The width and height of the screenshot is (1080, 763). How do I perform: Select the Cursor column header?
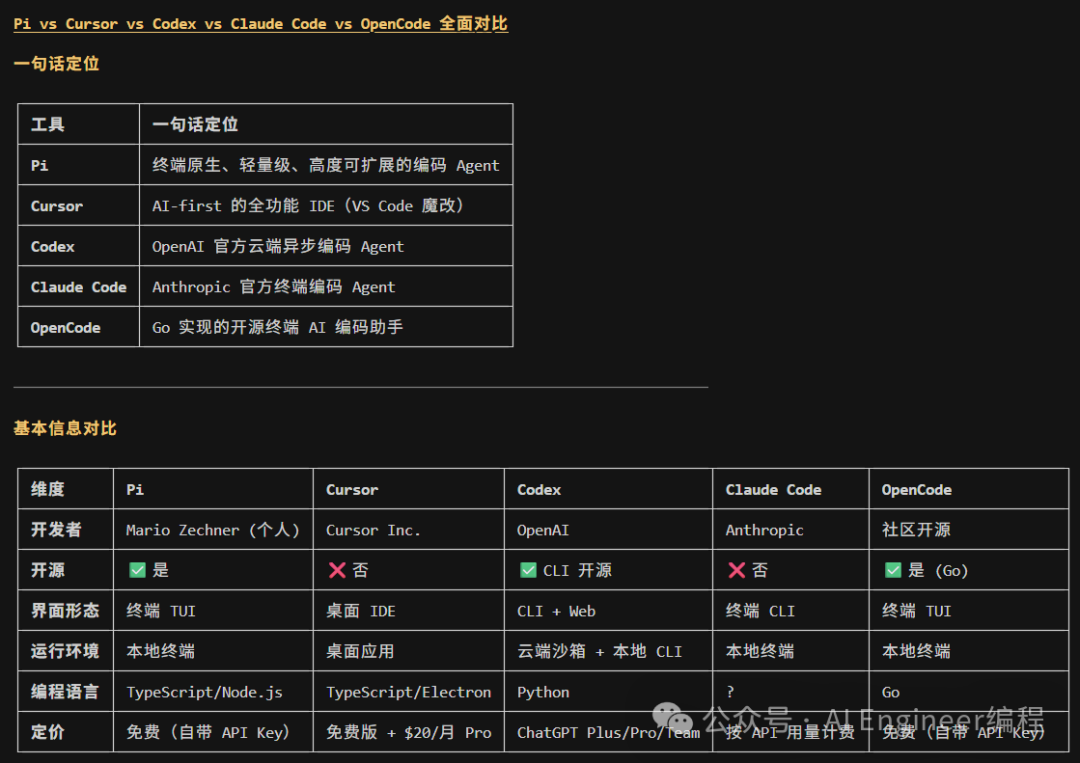pos(352,489)
